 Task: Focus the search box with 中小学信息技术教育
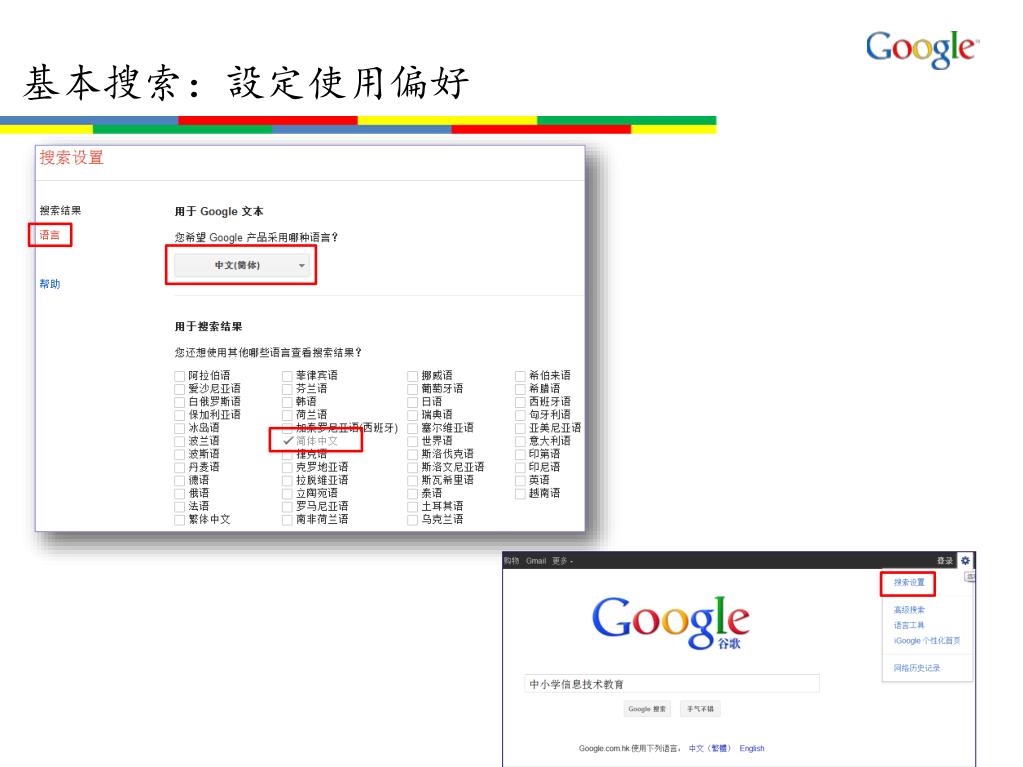pos(671,684)
